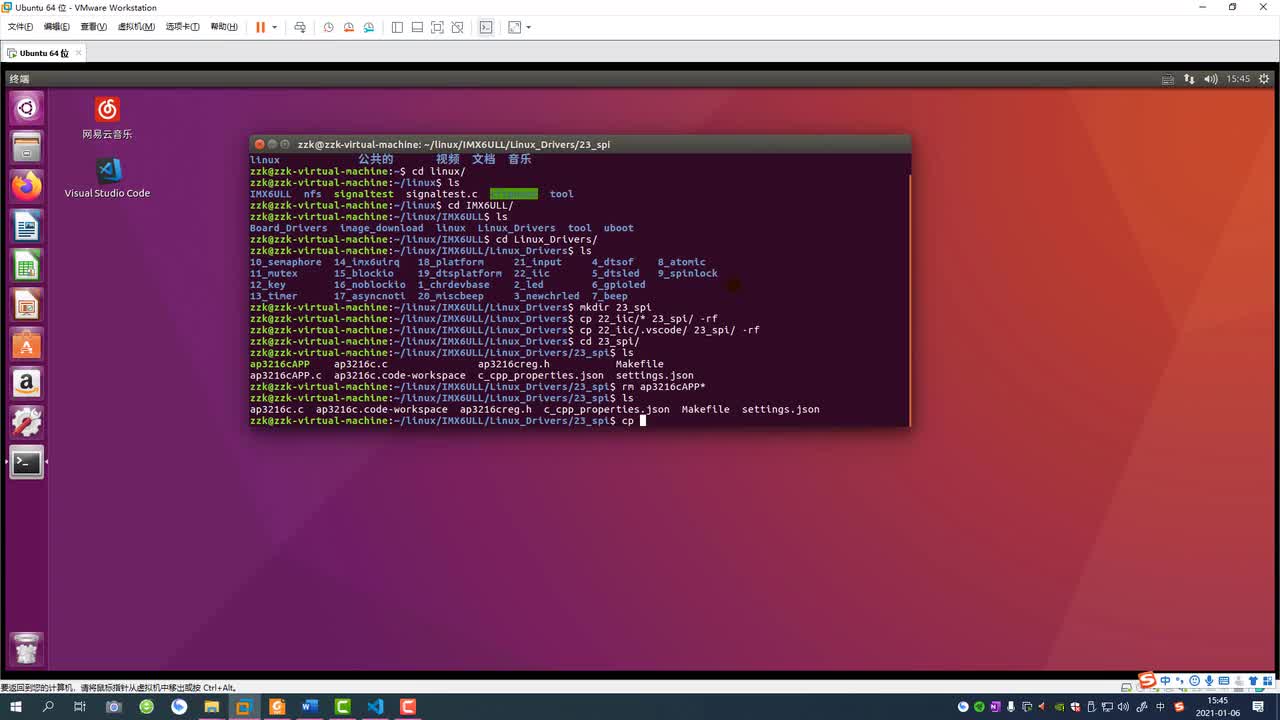This screenshot has height=720, width=1280.
Task: Click the stretch guest display icon
Action: tap(515, 27)
